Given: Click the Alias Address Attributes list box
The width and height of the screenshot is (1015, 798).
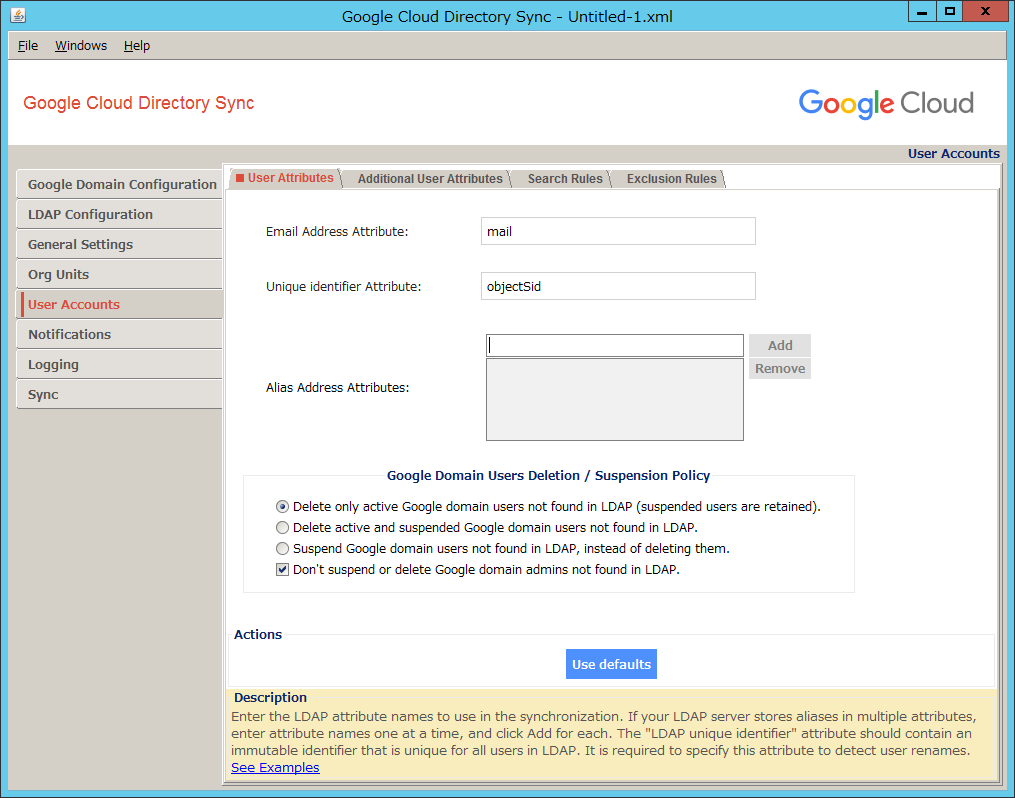Looking at the screenshot, I should pyautogui.click(x=614, y=399).
